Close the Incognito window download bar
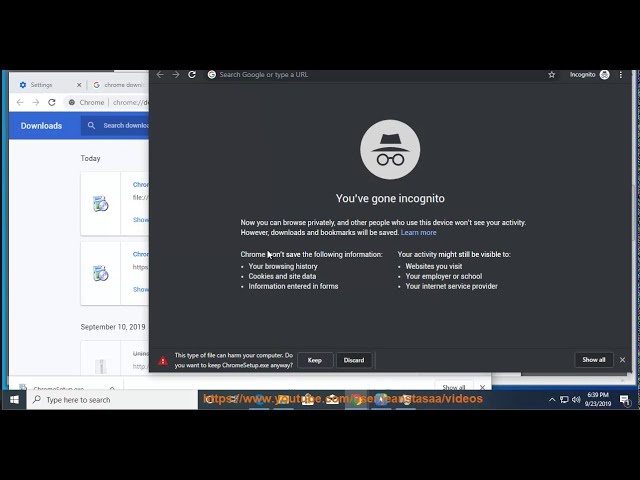Image resolution: width=640 pixels, height=480 pixels. 622,360
